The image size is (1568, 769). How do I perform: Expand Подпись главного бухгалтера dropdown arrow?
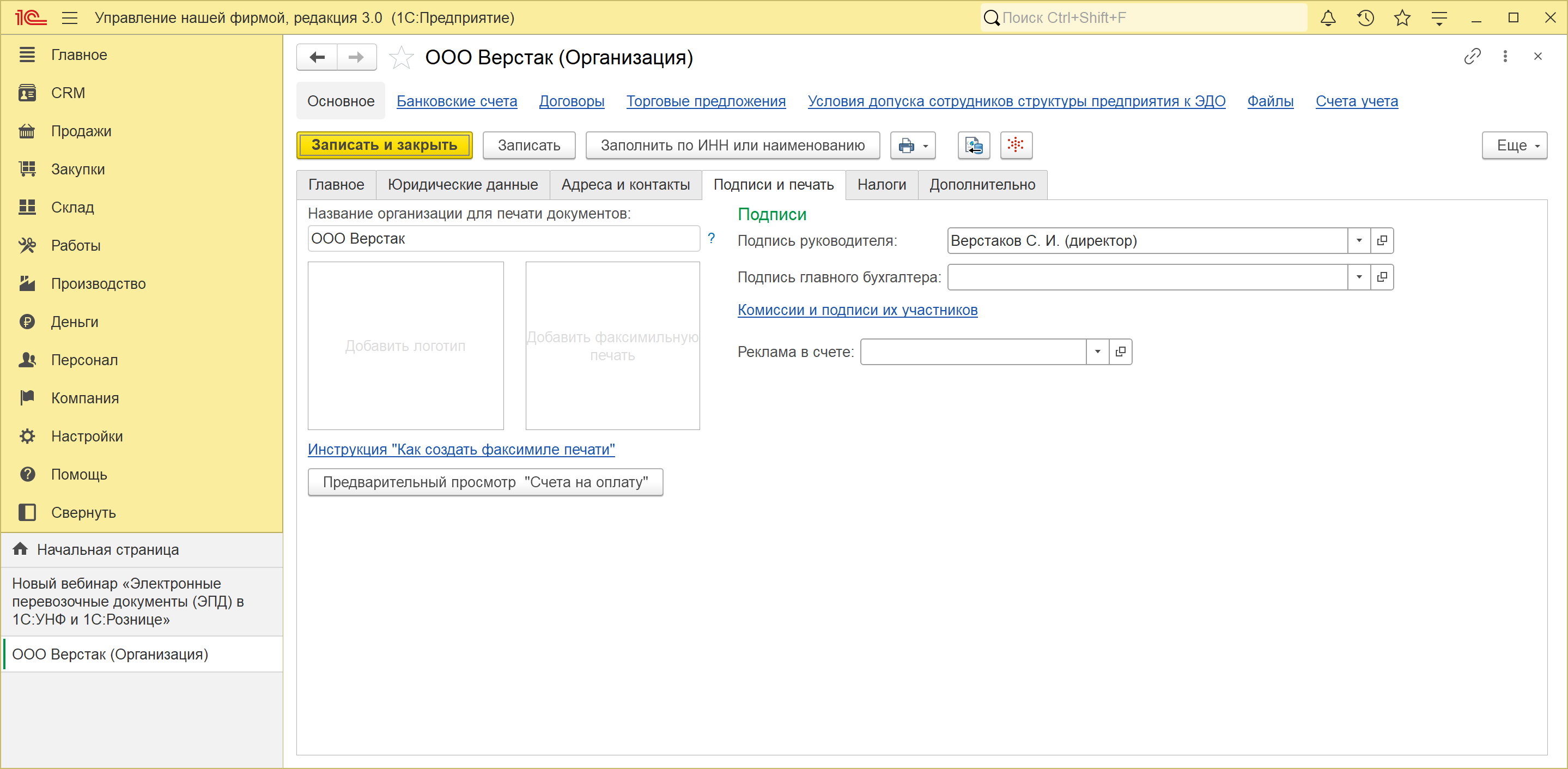tap(1359, 277)
